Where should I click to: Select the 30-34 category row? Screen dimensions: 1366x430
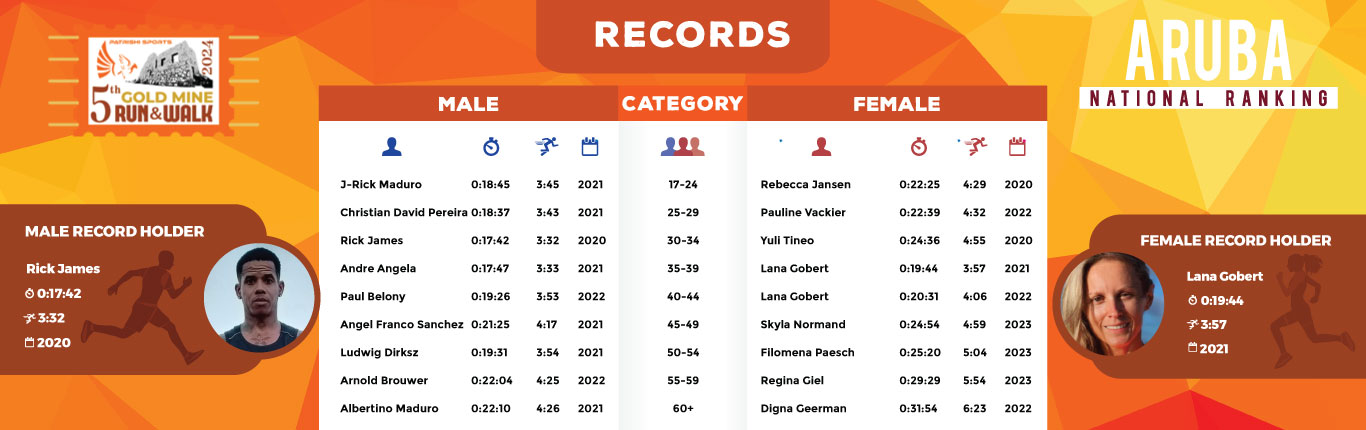pos(683,241)
